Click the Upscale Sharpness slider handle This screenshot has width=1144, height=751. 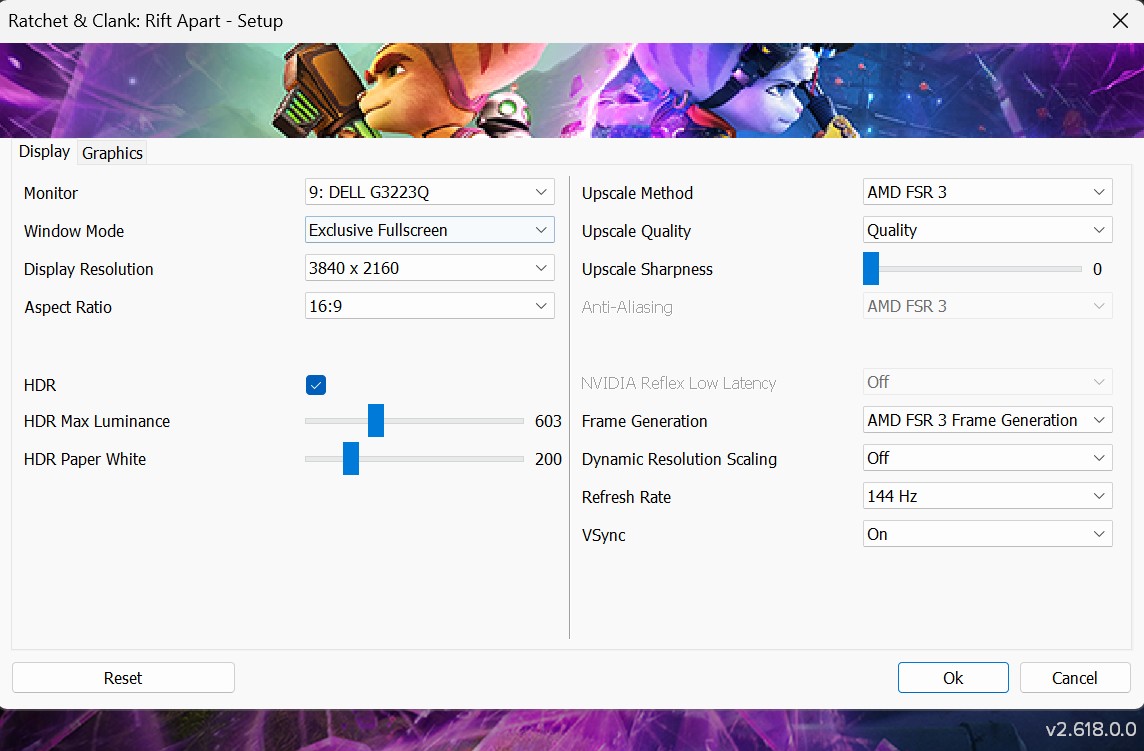[871, 269]
